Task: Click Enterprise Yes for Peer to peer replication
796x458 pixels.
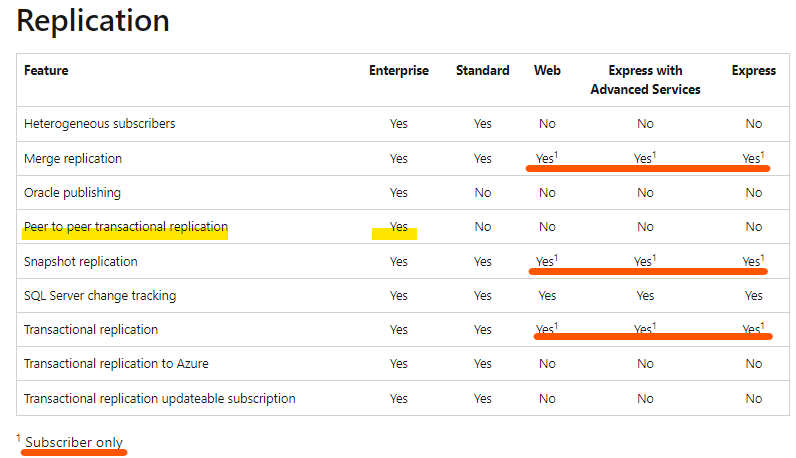Action: 399,226
